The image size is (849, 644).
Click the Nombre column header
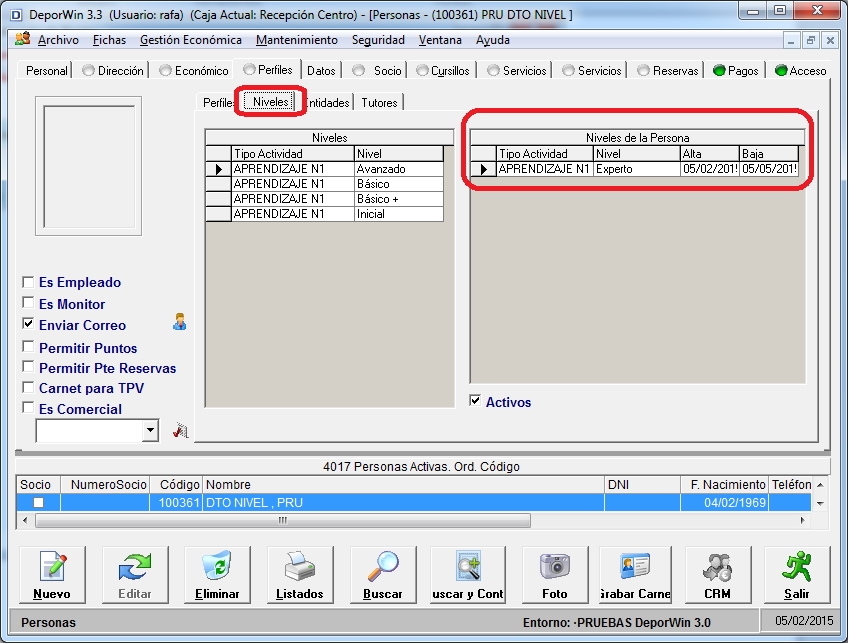tap(403, 484)
